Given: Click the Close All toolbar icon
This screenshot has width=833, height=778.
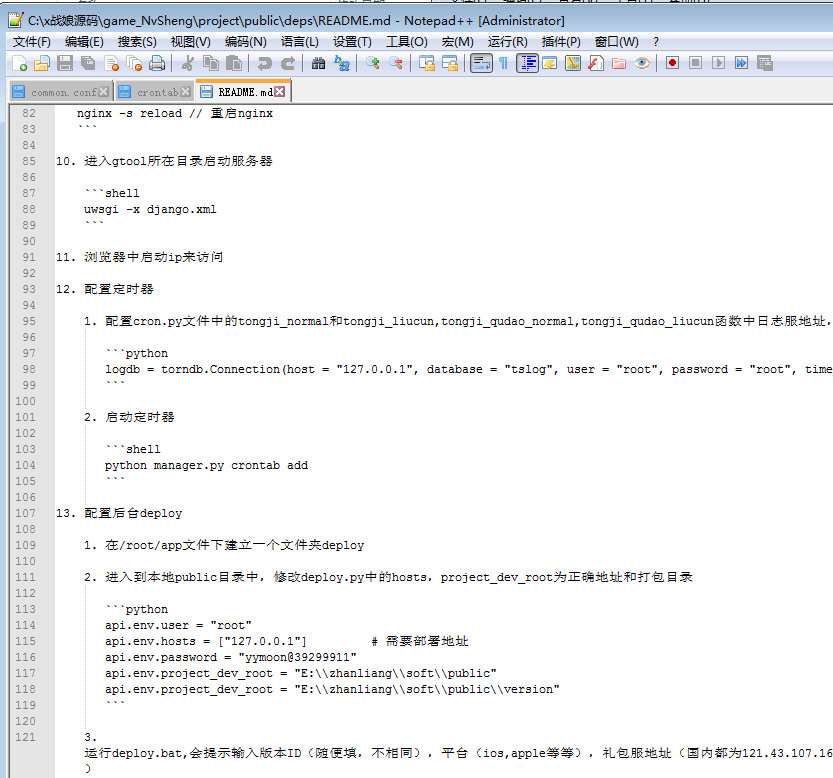Looking at the screenshot, I should point(134,63).
